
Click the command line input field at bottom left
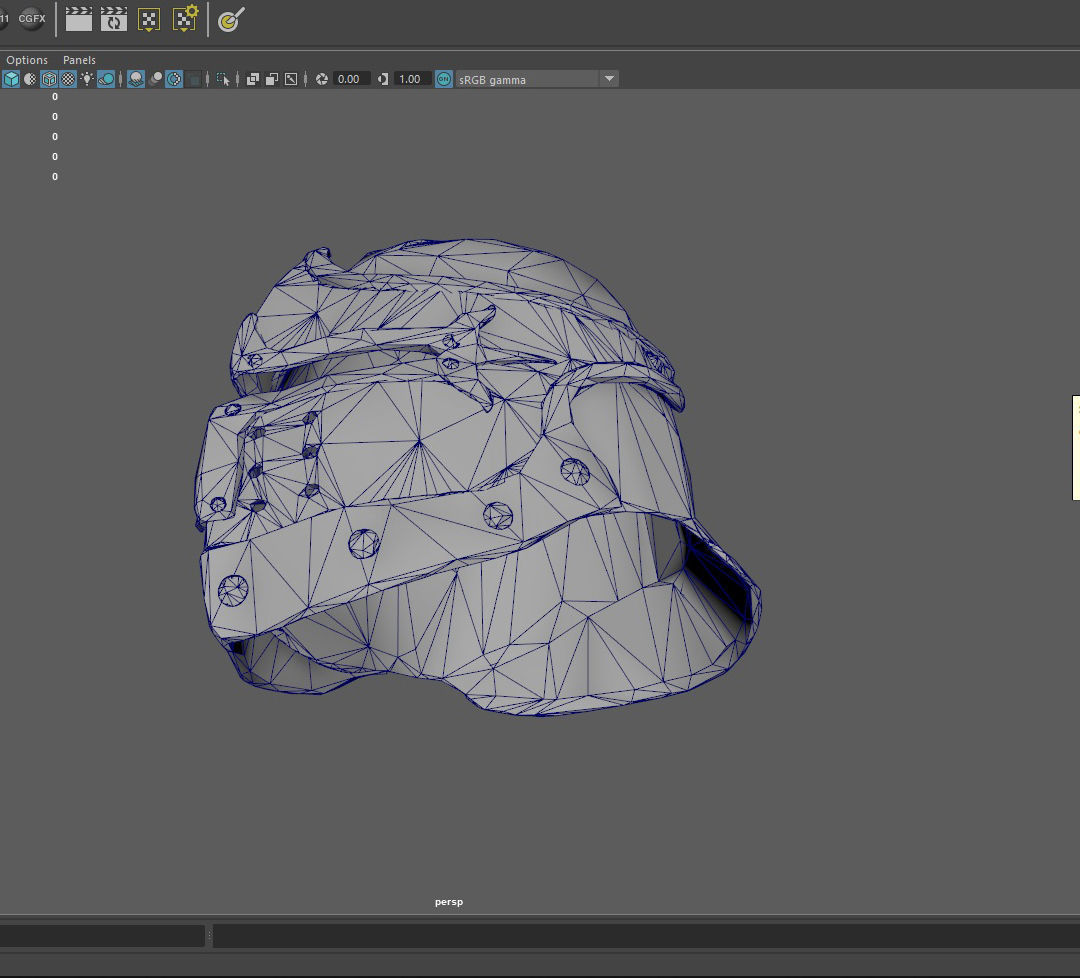tap(102, 935)
